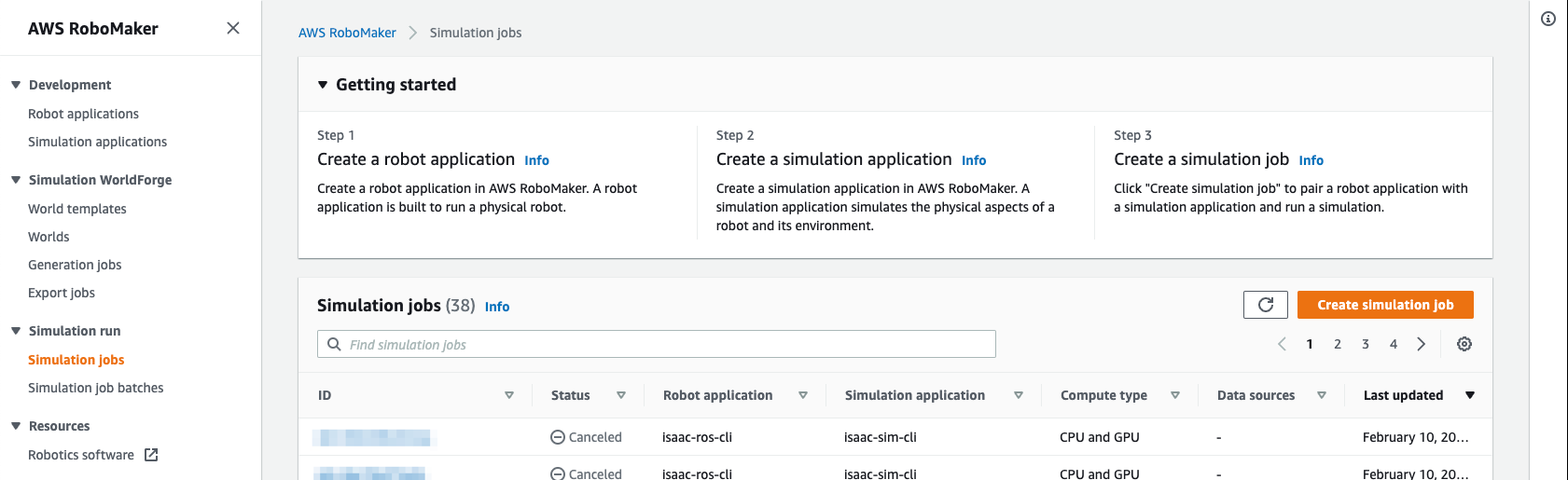Collapse the Development section
1568x480 pixels.
point(16,85)
